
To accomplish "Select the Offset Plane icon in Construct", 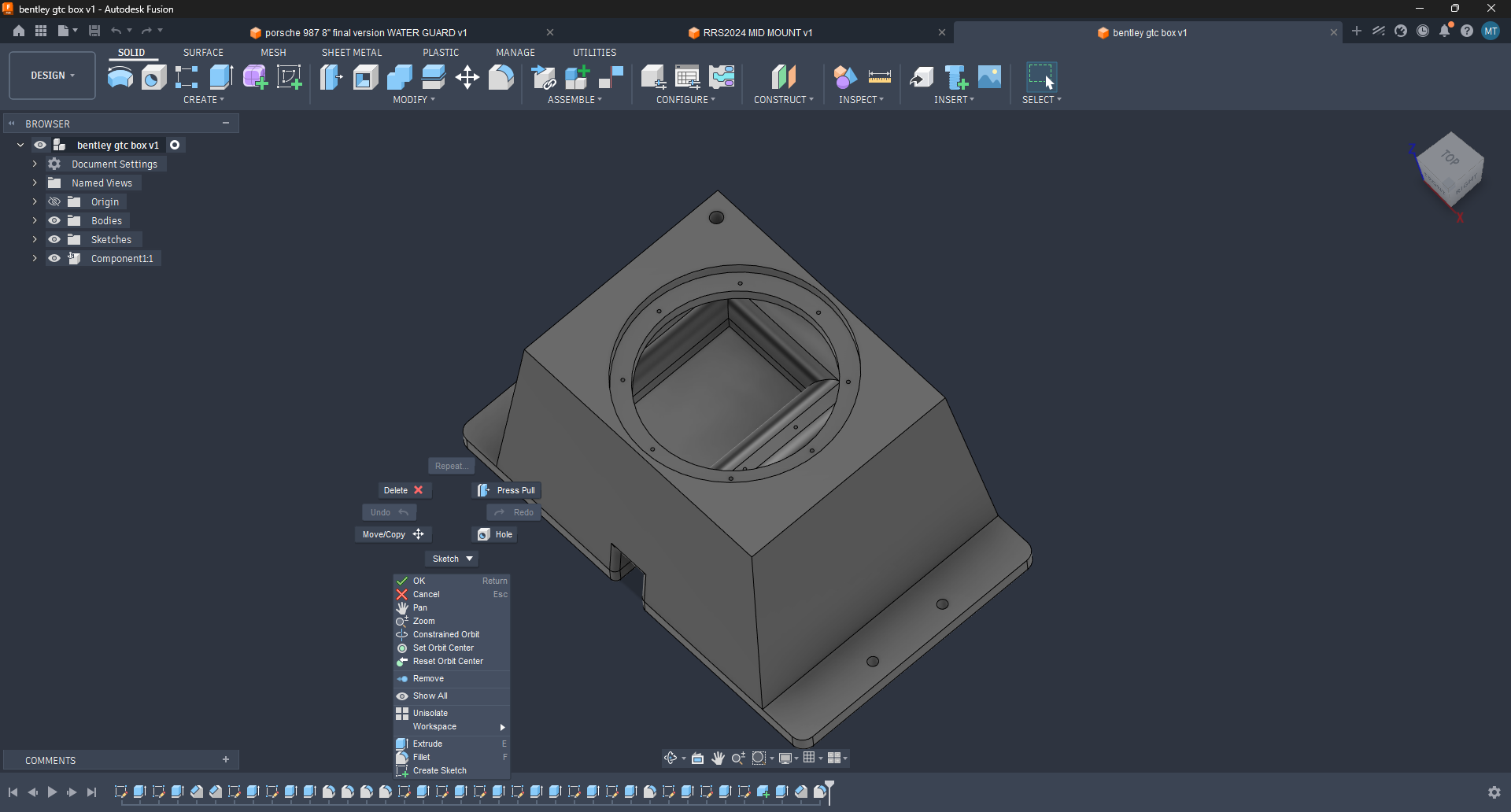I will click(783, 77).
